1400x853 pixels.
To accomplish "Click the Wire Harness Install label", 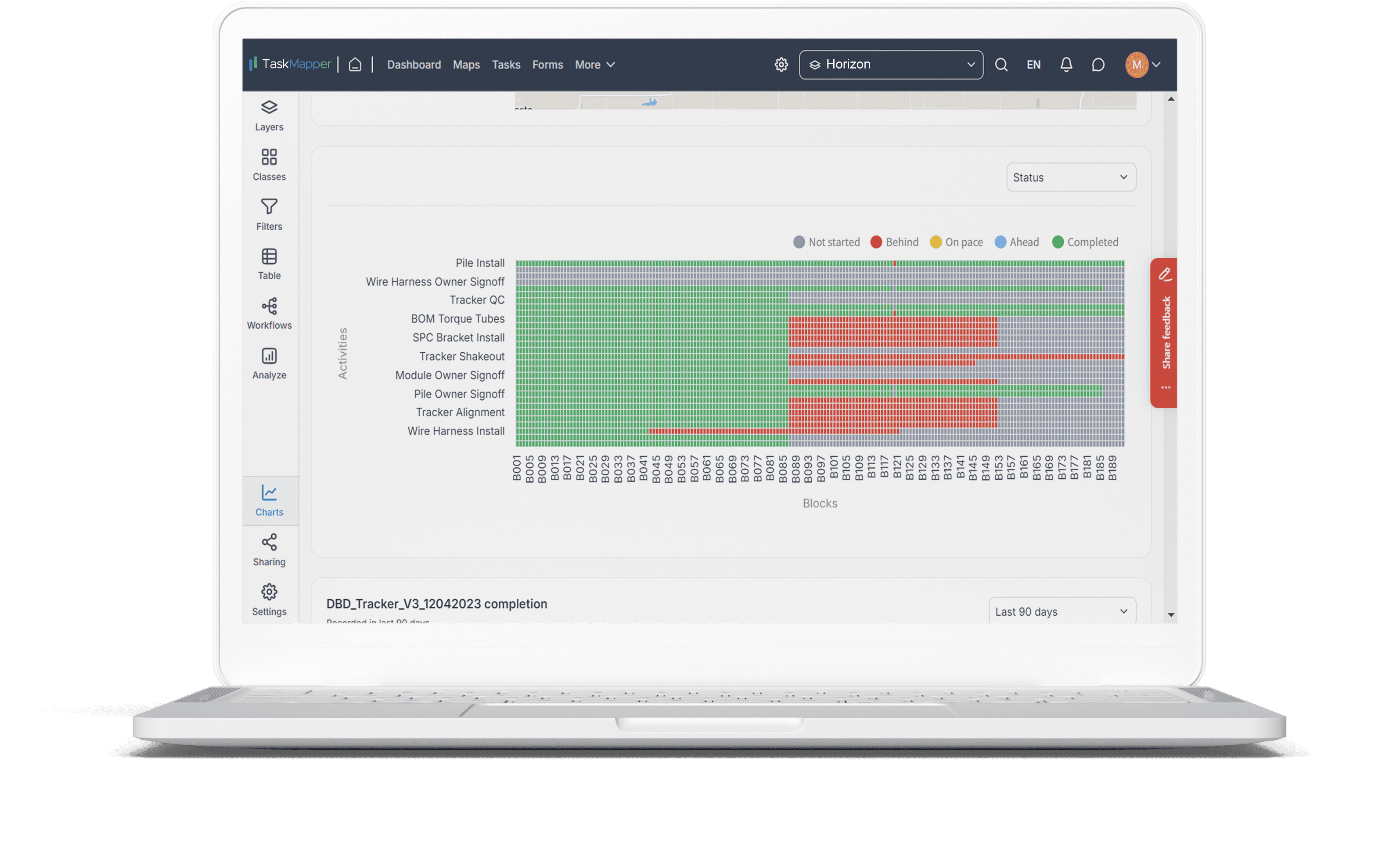I will click(456, 430).
